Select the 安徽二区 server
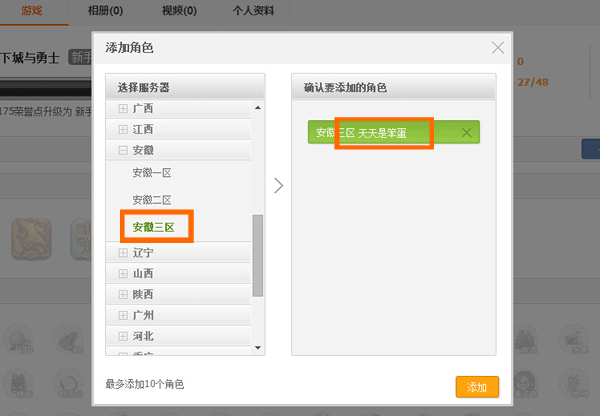This screenshot has height=416, width=600. pos(152,200)
